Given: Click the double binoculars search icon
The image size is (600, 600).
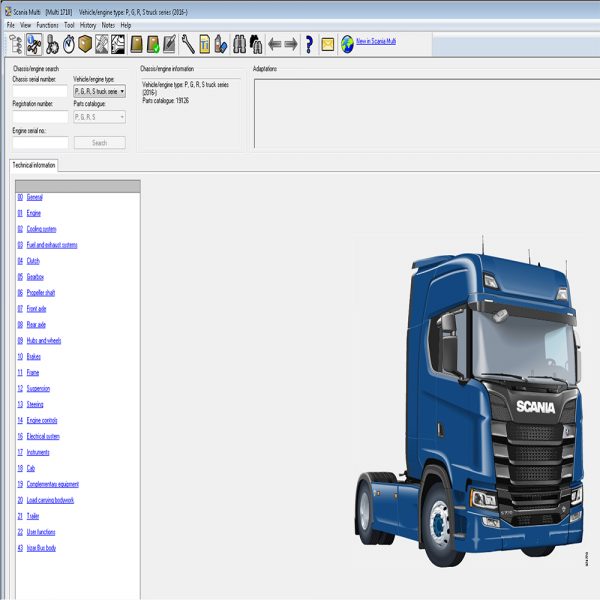Looking at the screenshot, I should [x=256, y=44].
